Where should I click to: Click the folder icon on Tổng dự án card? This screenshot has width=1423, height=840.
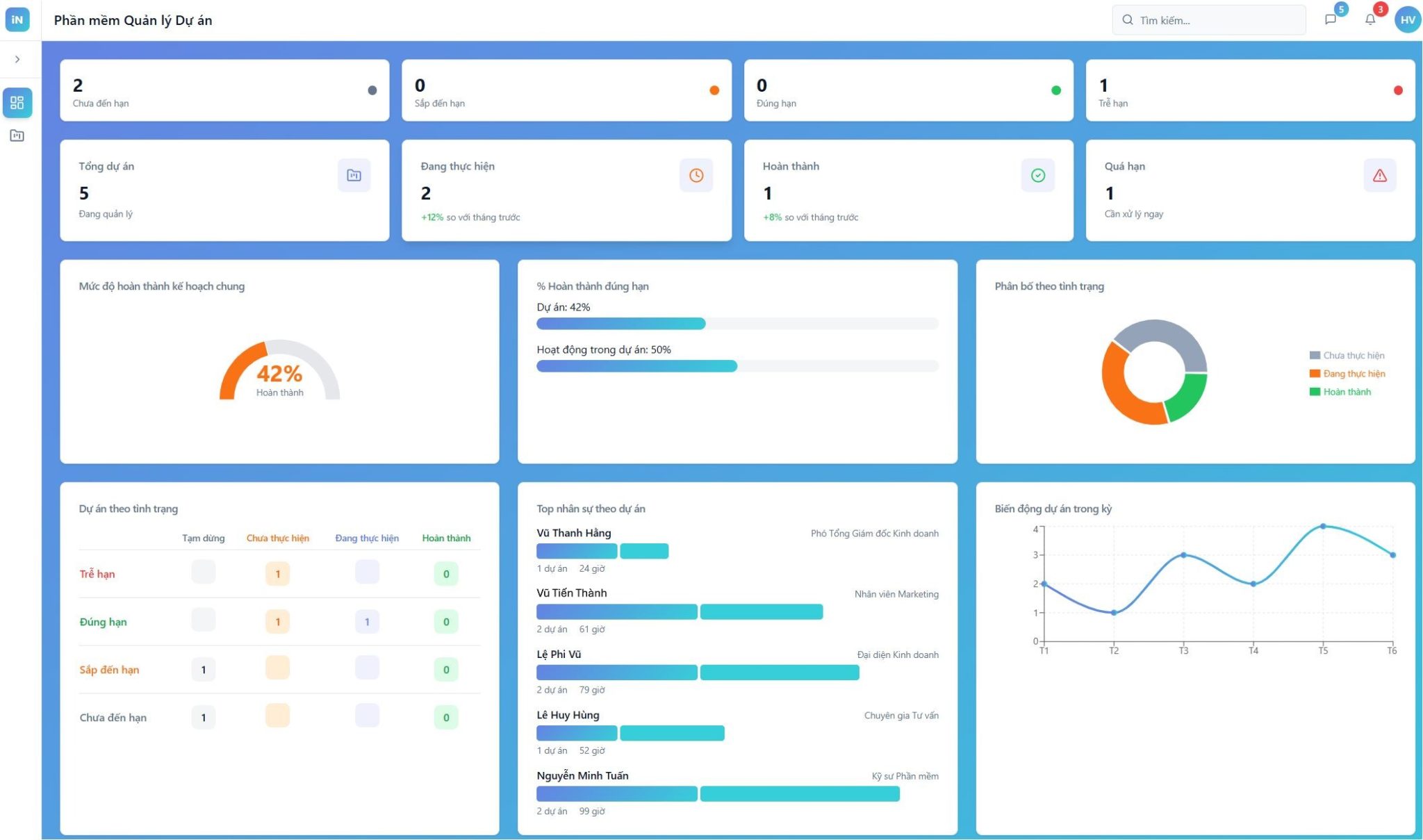click(x=354, y=176)
